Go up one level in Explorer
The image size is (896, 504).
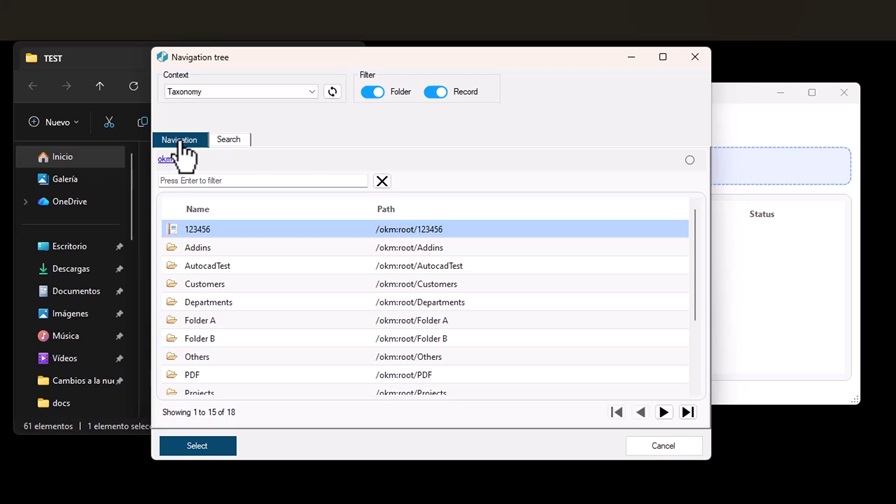tap(100, 86)
